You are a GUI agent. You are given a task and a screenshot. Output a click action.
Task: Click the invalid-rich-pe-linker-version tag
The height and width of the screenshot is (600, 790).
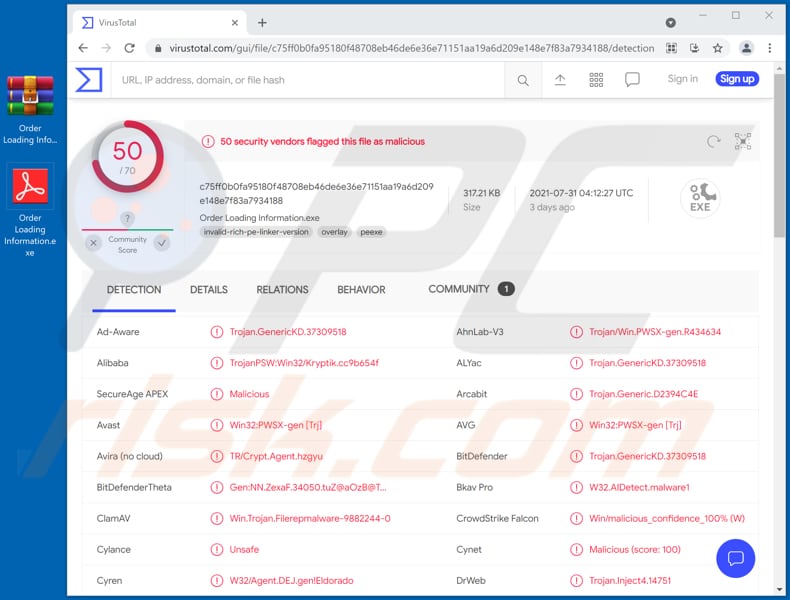256,232
